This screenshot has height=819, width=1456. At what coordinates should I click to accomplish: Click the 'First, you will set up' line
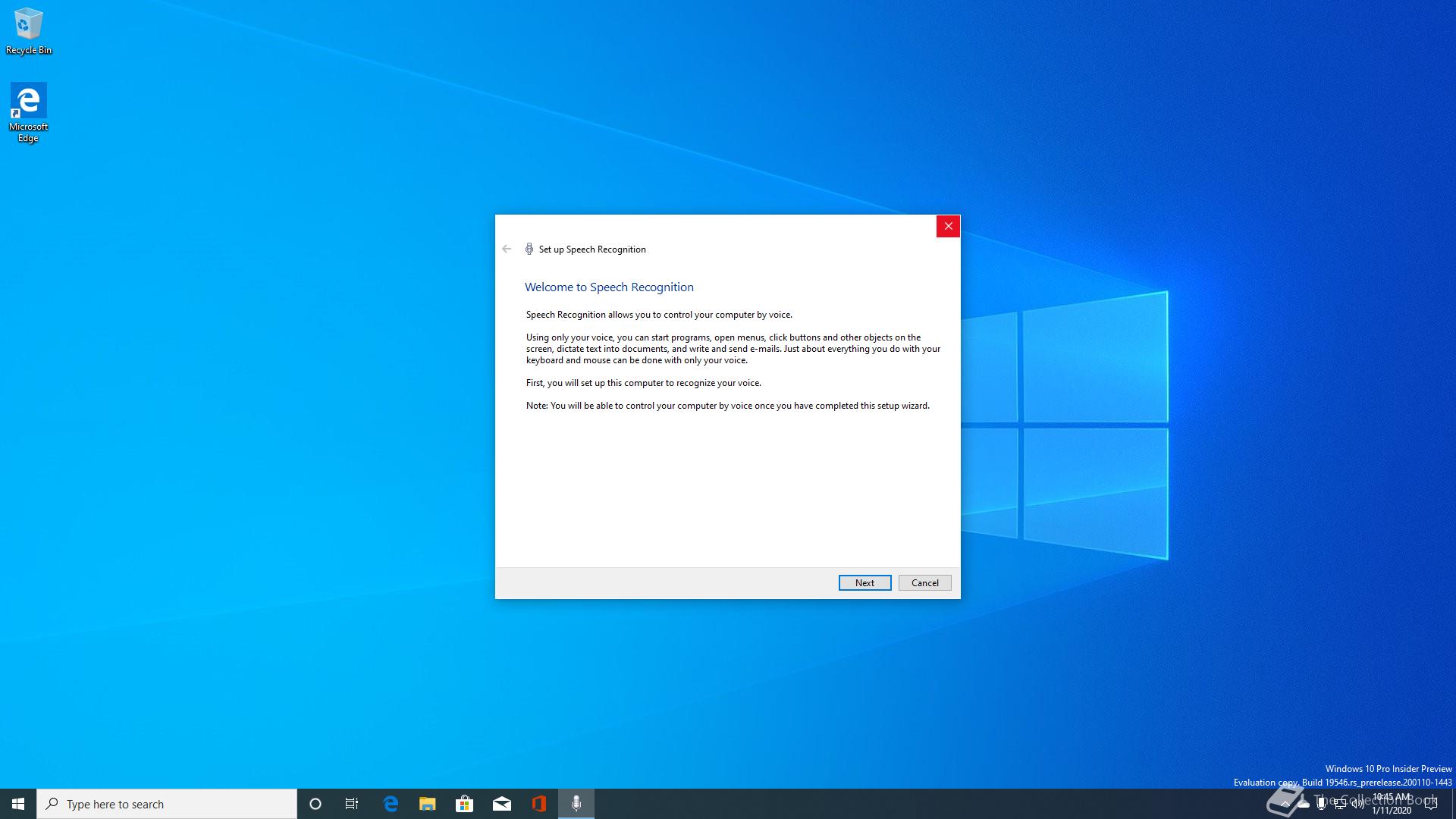point(643,383)
